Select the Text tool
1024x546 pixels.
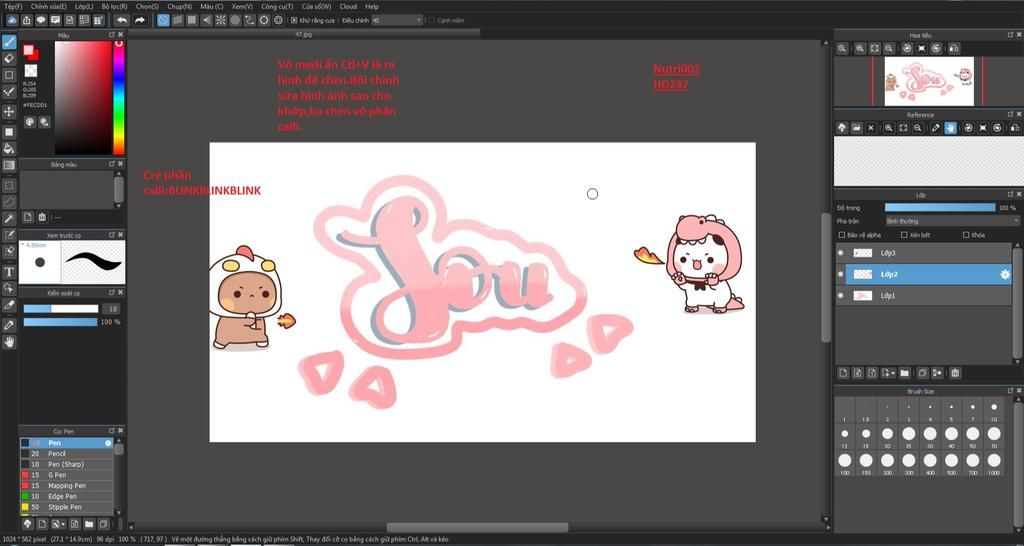point(8,272)
